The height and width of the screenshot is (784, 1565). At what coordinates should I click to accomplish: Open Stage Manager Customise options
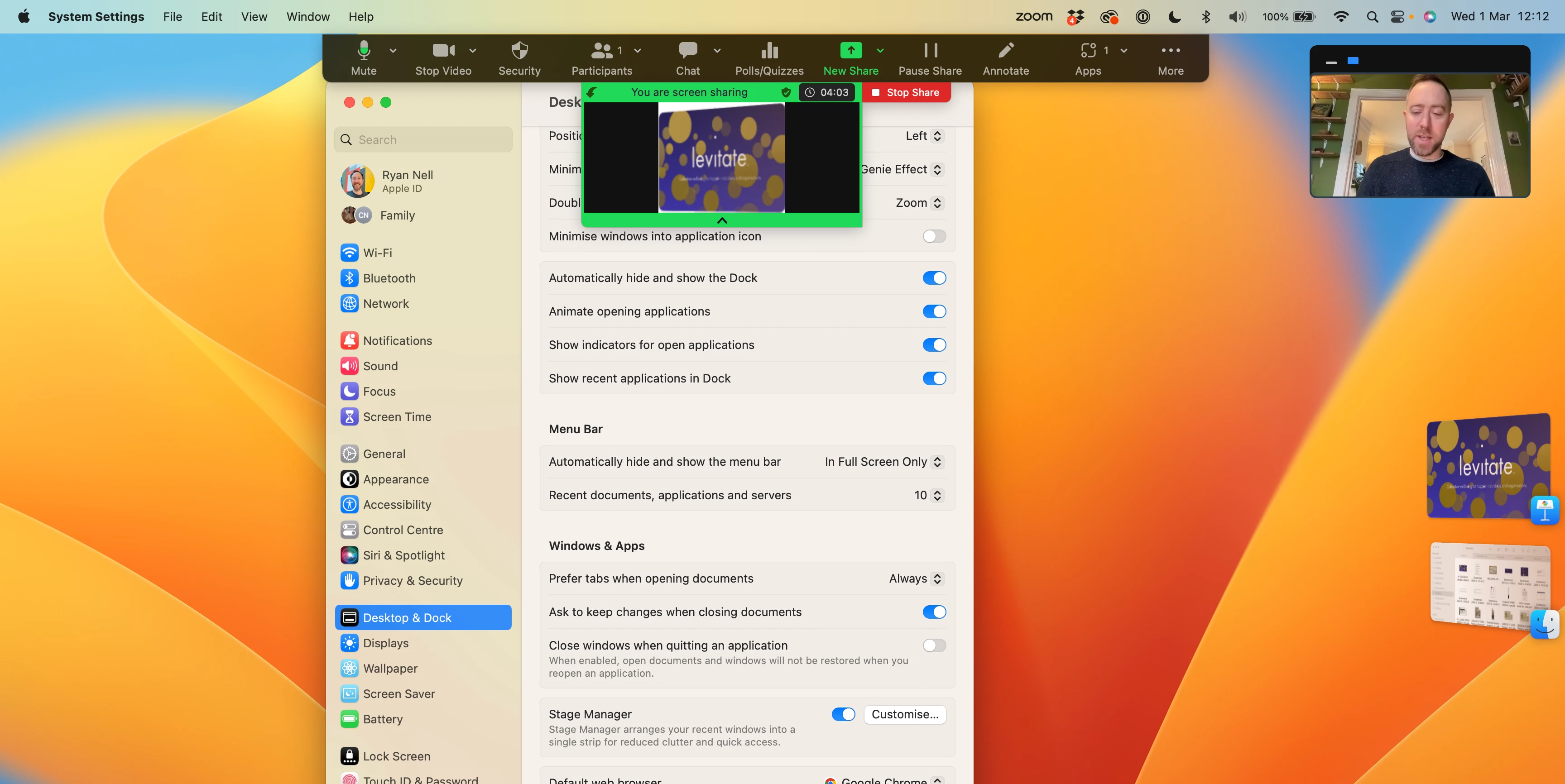tap(904, 714)
